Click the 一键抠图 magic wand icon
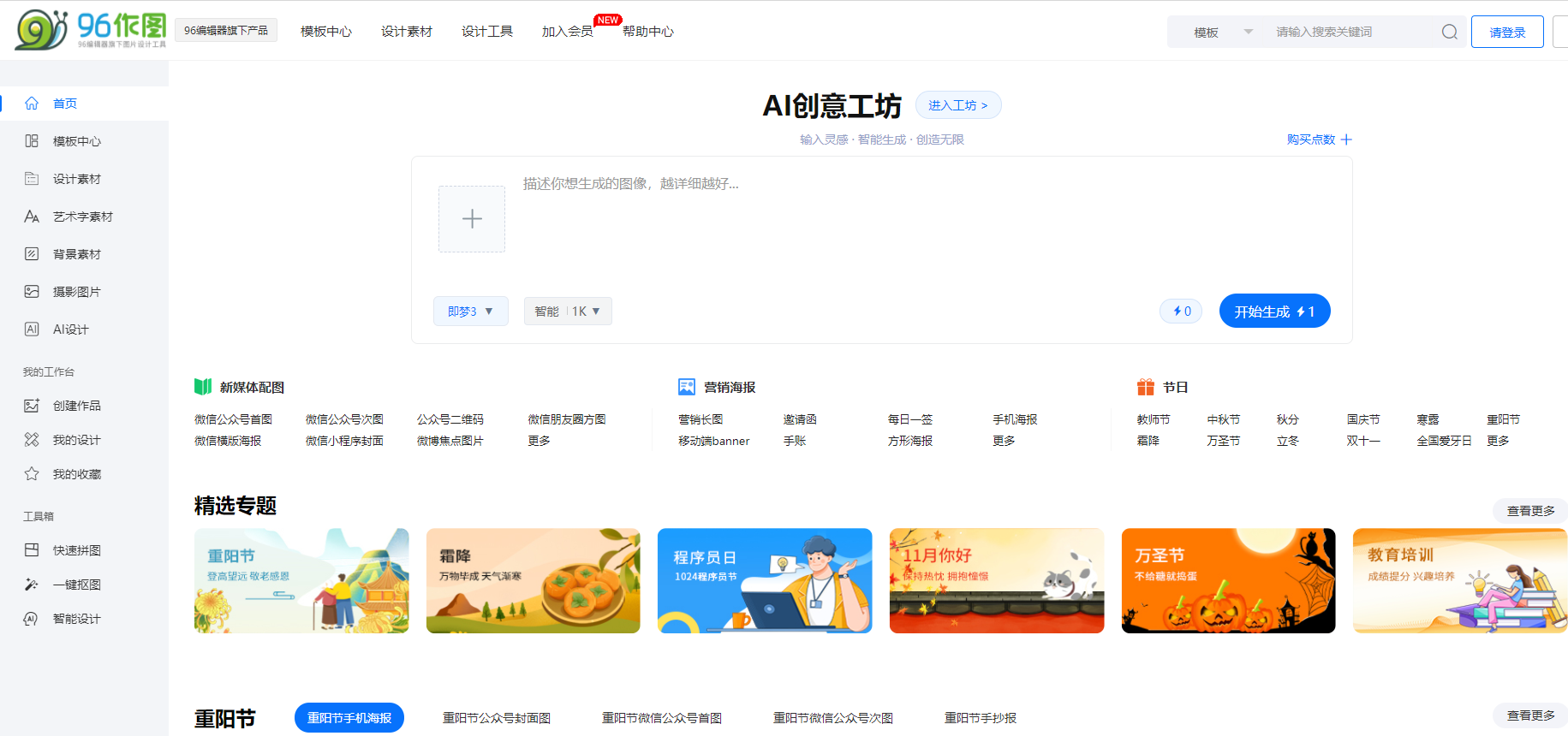The image size is (1568, 736). point(32,585)
